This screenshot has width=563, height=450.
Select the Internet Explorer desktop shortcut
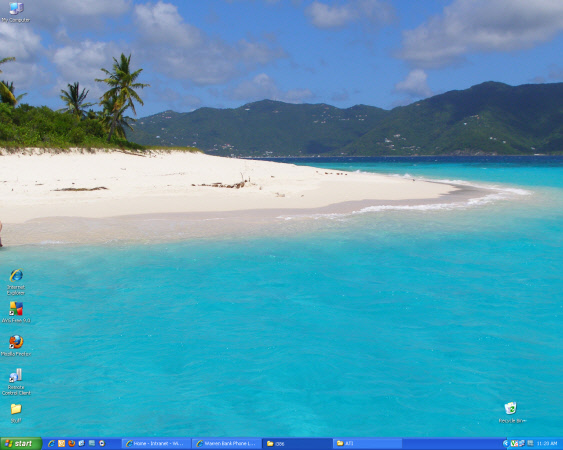point(16,282)
